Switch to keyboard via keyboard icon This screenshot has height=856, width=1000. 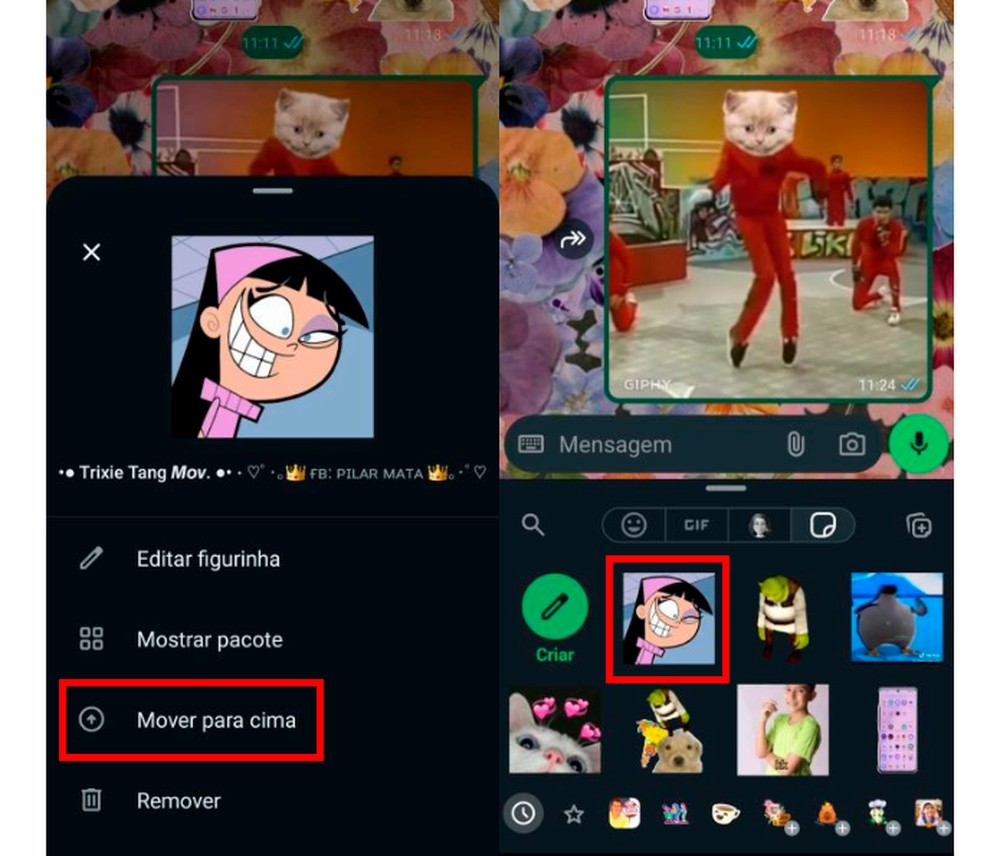click(531, 444)
